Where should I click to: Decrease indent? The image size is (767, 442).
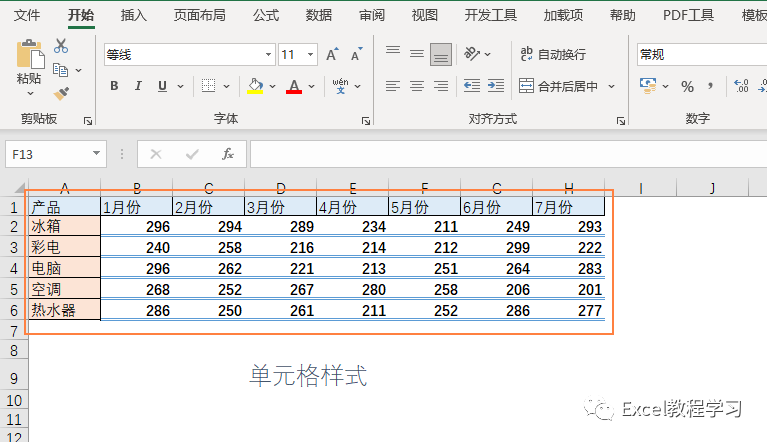472,86
